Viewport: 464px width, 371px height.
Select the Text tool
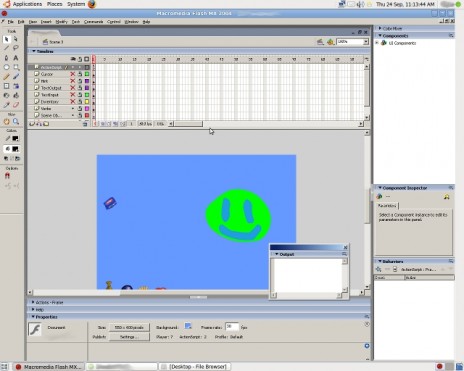click(15, 58)
